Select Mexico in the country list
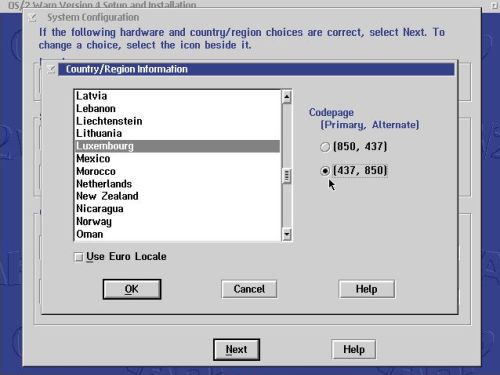Image resolution: width=500 pixels, height=375 pixels. point(178,159)
